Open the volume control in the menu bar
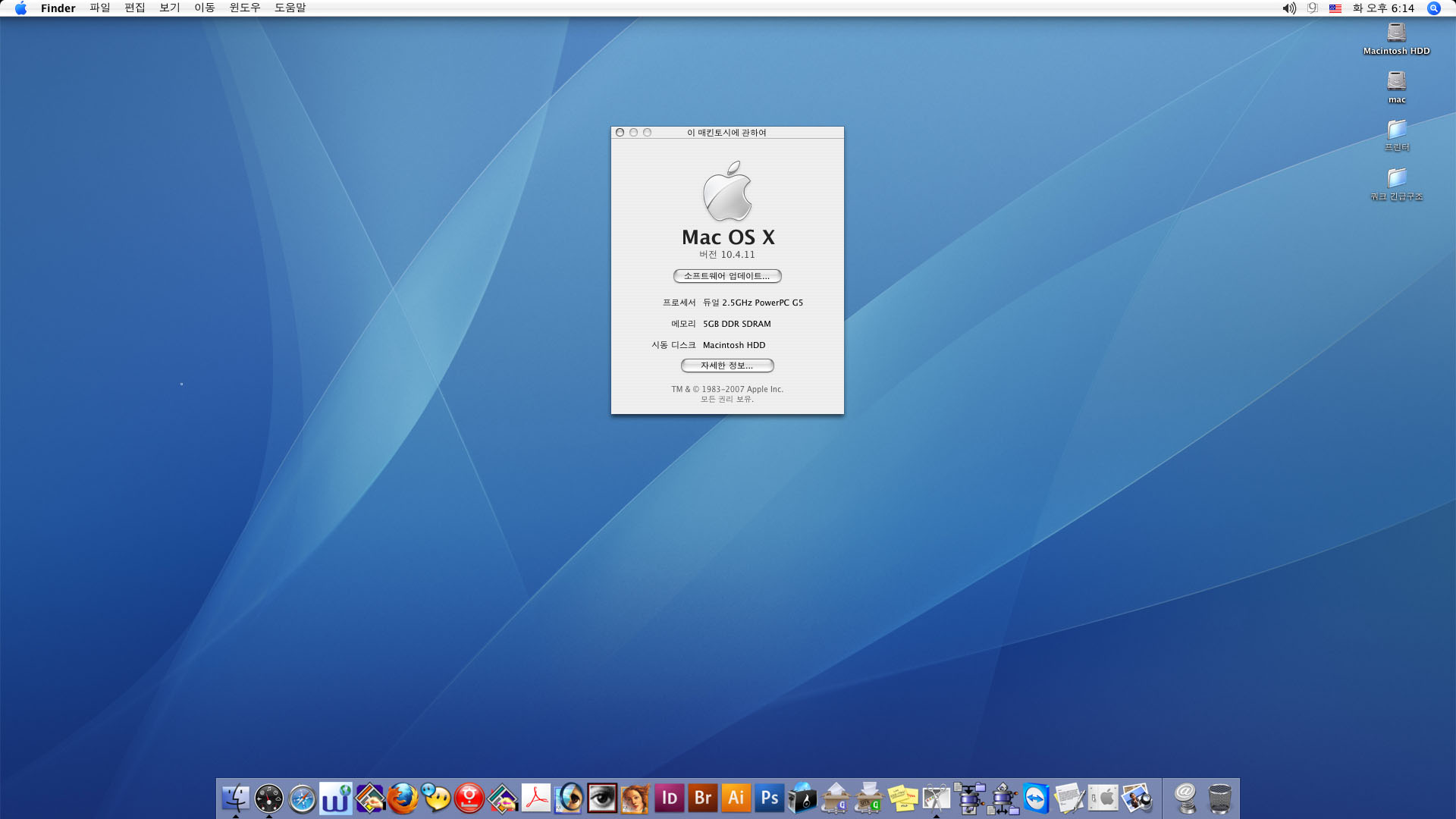The height and width of the screenshot is (819, 1456). tap(1288, 8)
